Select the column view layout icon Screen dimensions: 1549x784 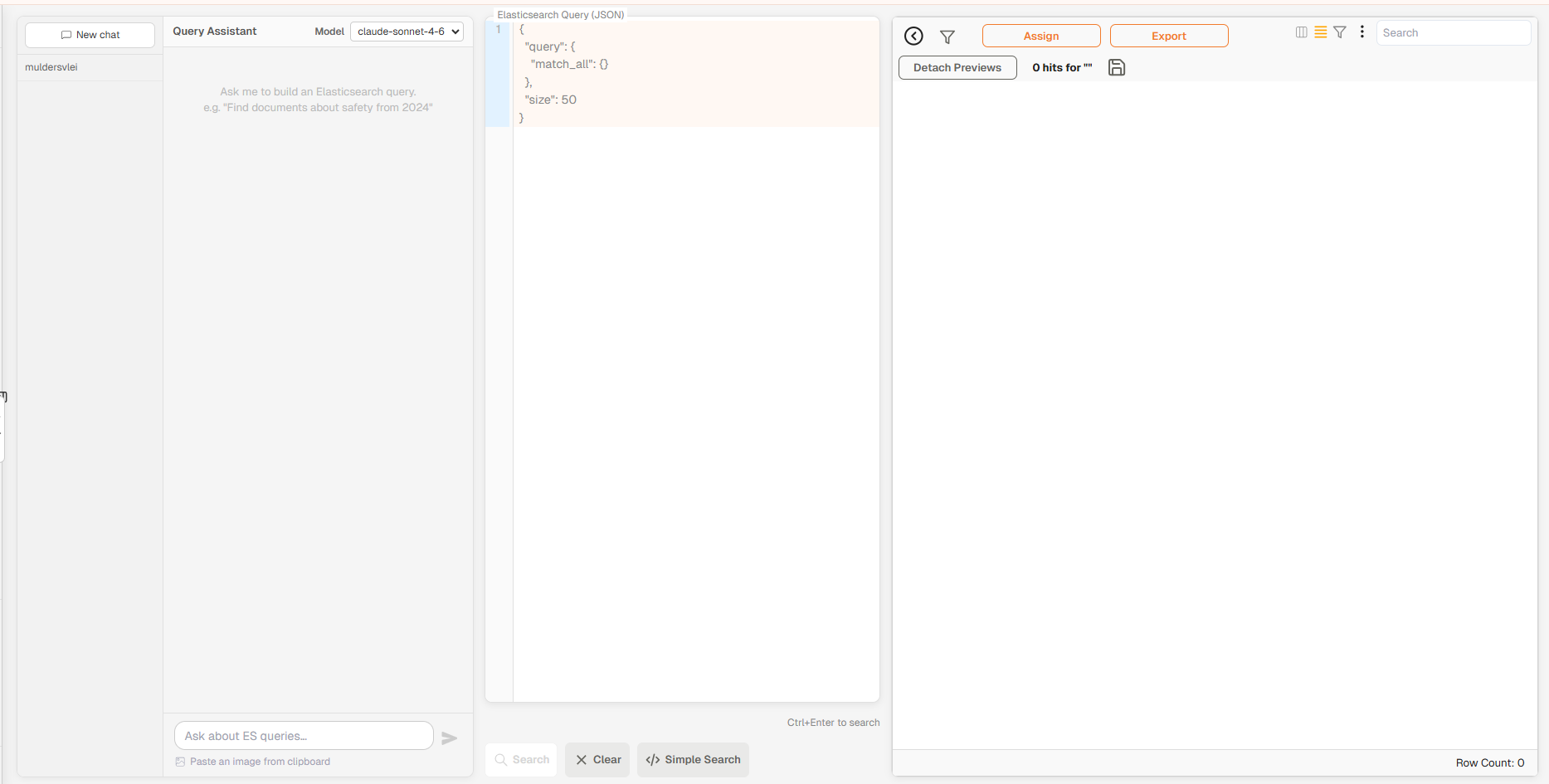1301,32
